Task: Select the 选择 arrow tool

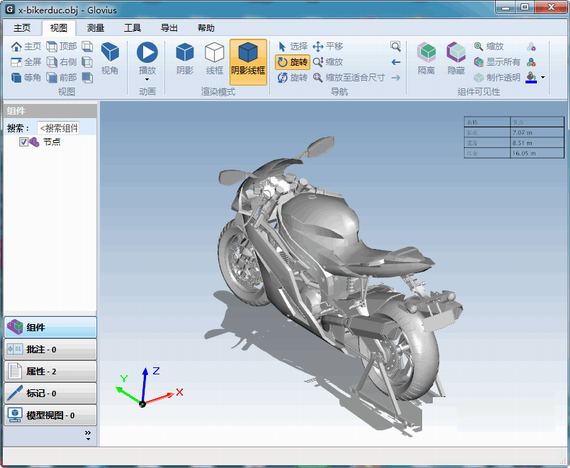Action: point(292,47)
